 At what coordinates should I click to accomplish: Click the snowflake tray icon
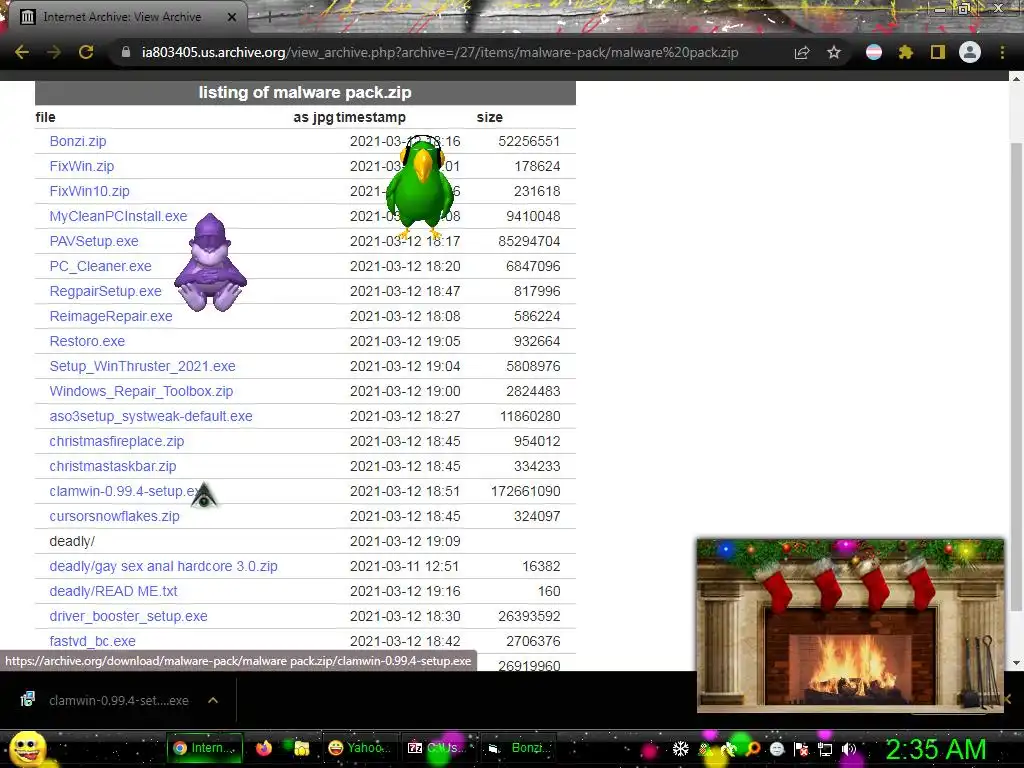pyautogui.click(x=680, y=748)
